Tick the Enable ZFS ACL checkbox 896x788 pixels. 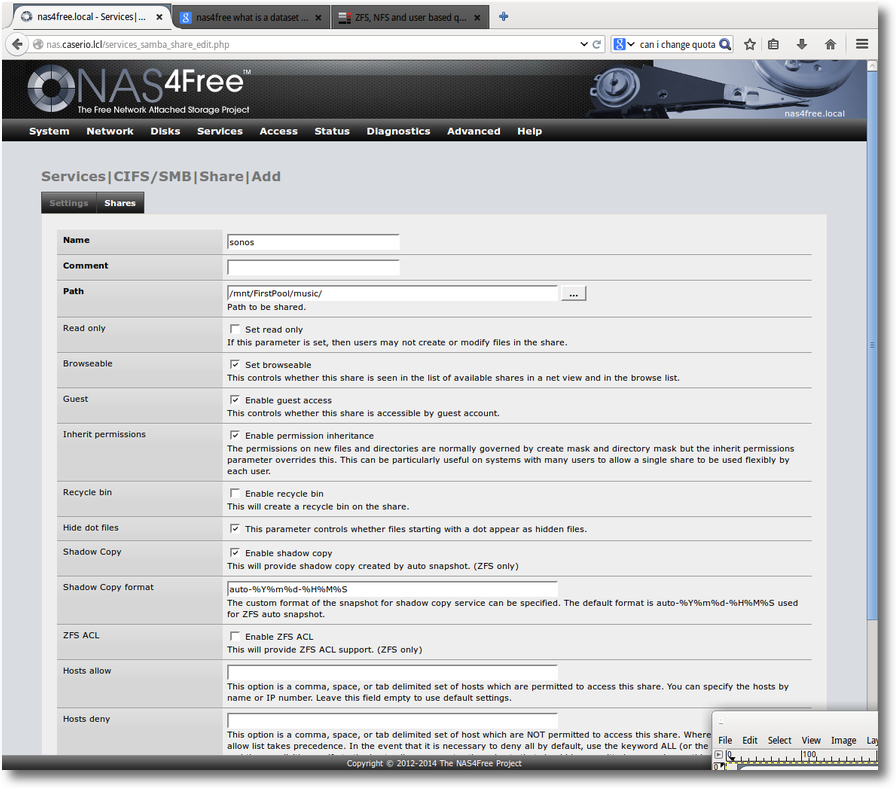234,636
